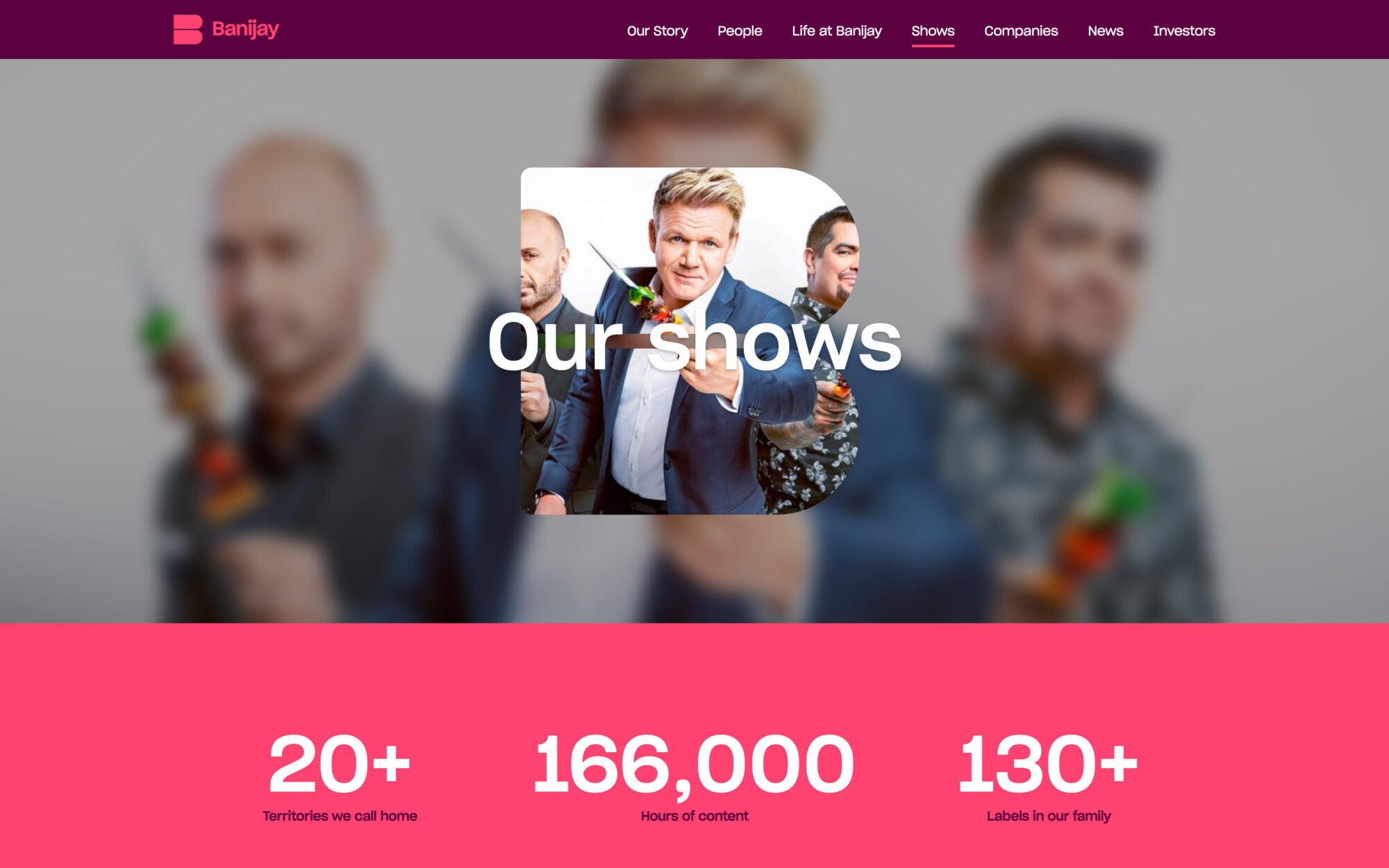Select the active Shows tab
Image resolution: width=1389 pixels, height=868 pixels.
[x=933, y=31]
